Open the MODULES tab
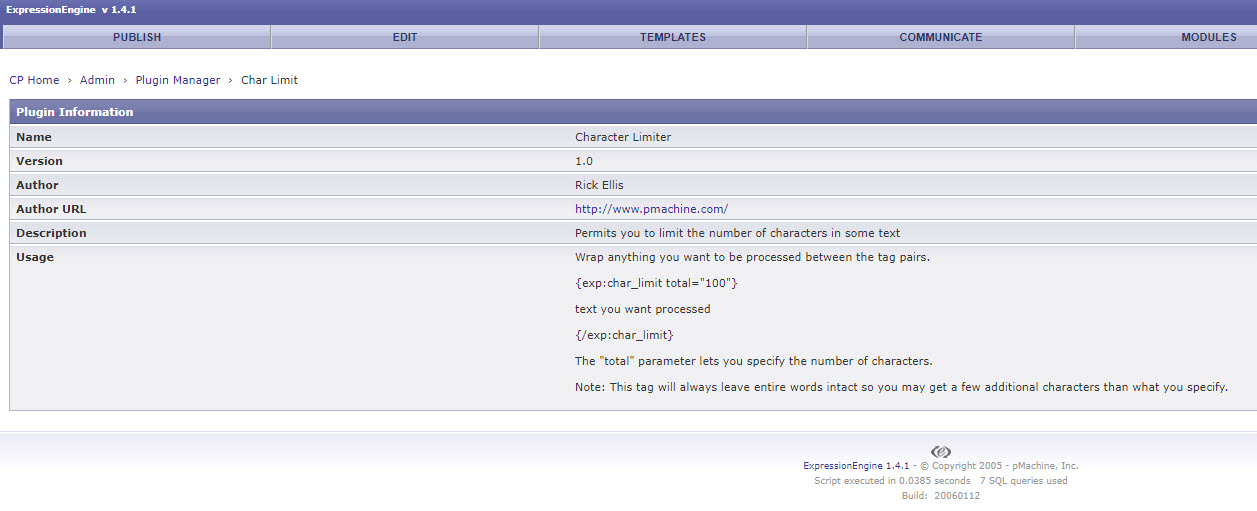The height and width of the screenshot is (511, 1257). point(1208,37)
